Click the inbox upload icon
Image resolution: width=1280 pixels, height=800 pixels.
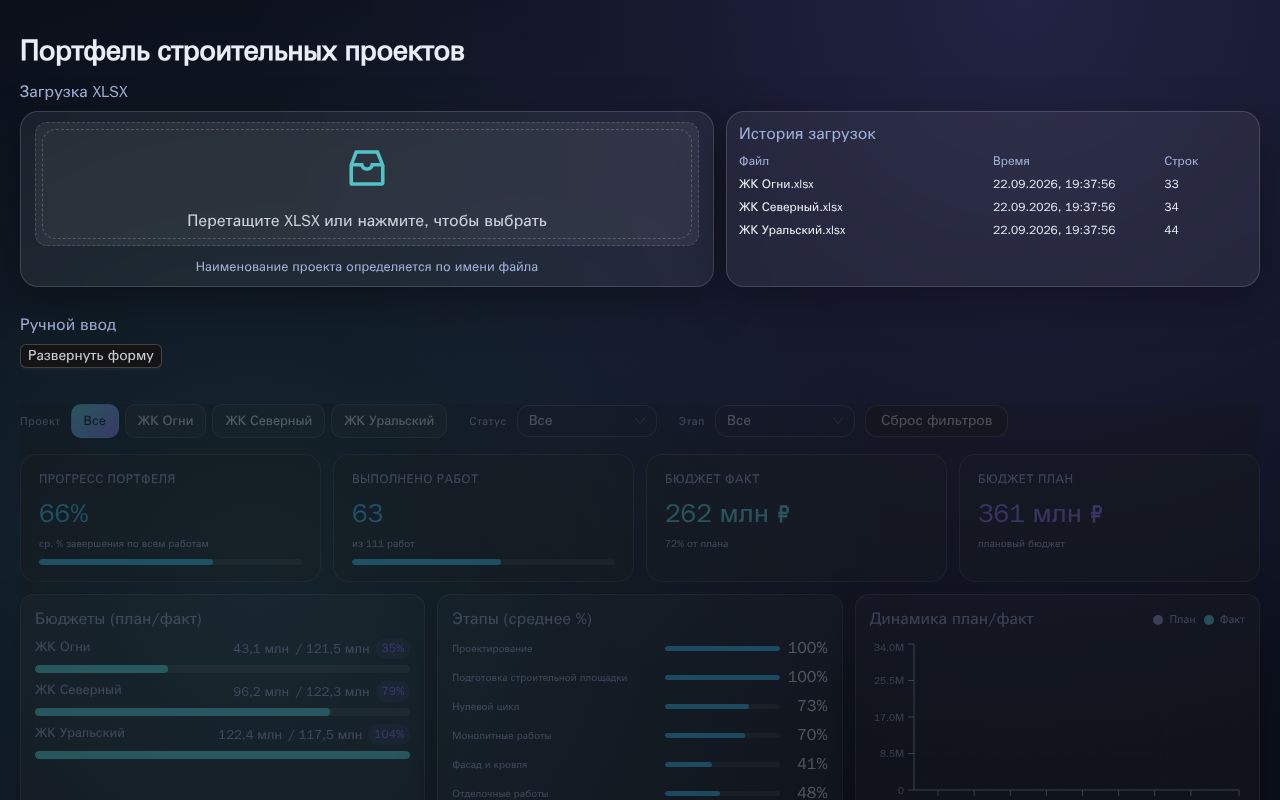click(367, 168)
